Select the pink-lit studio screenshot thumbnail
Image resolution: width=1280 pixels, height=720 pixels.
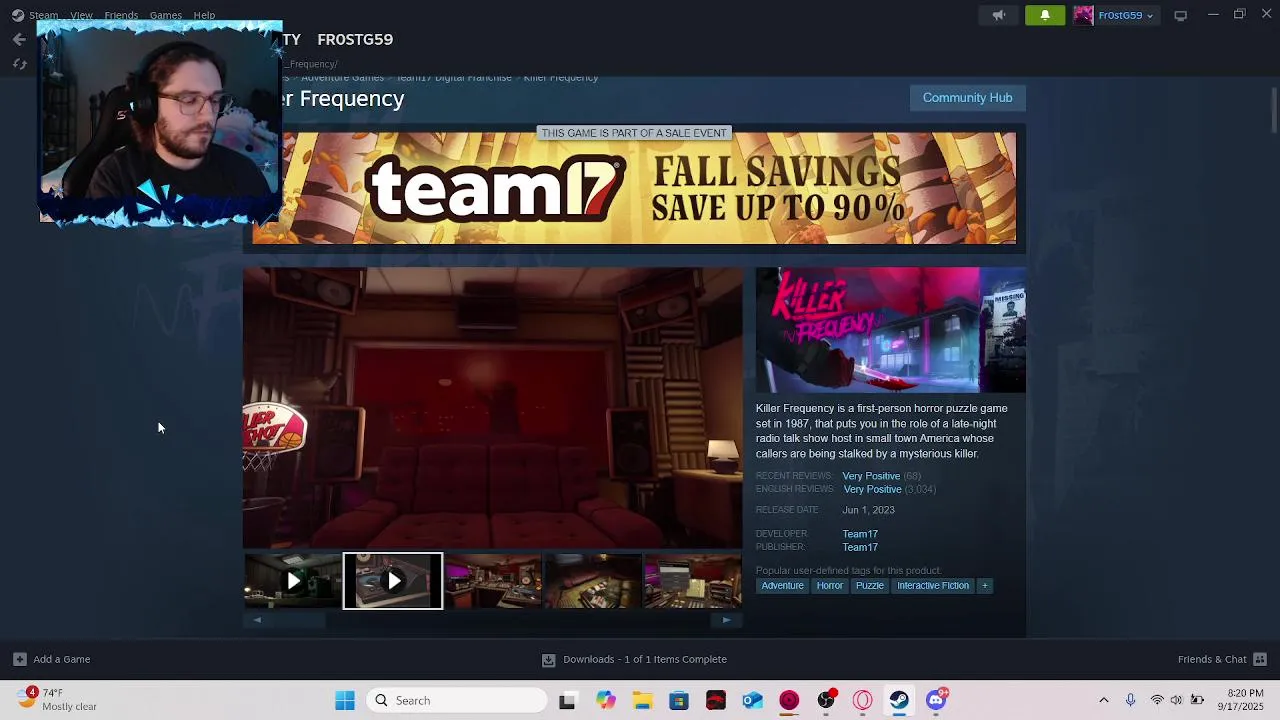click(492, 580)
